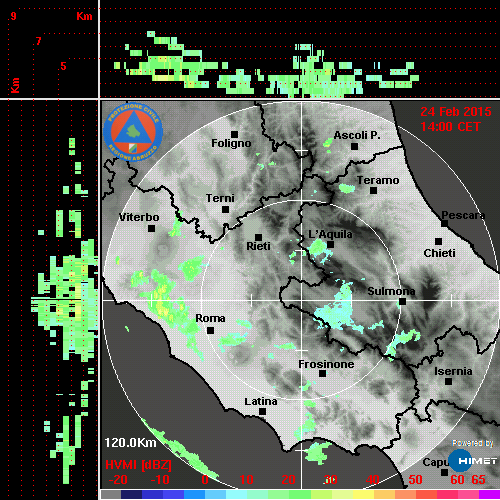Click the horizontal Km label near 9
Screen dimensions: 500x500
(x=84, y=16)
